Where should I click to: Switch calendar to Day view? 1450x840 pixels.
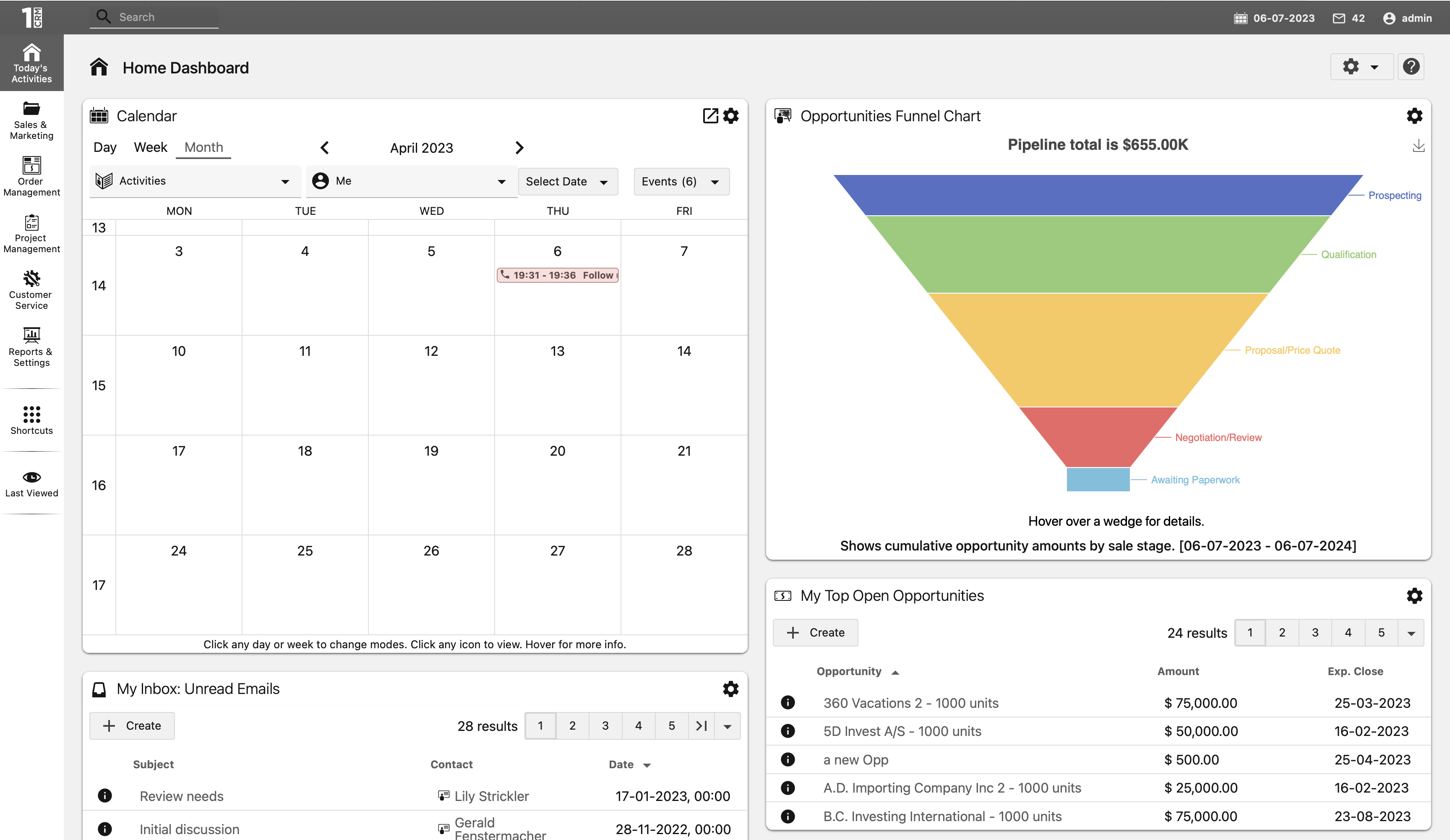tap(105, 147)
